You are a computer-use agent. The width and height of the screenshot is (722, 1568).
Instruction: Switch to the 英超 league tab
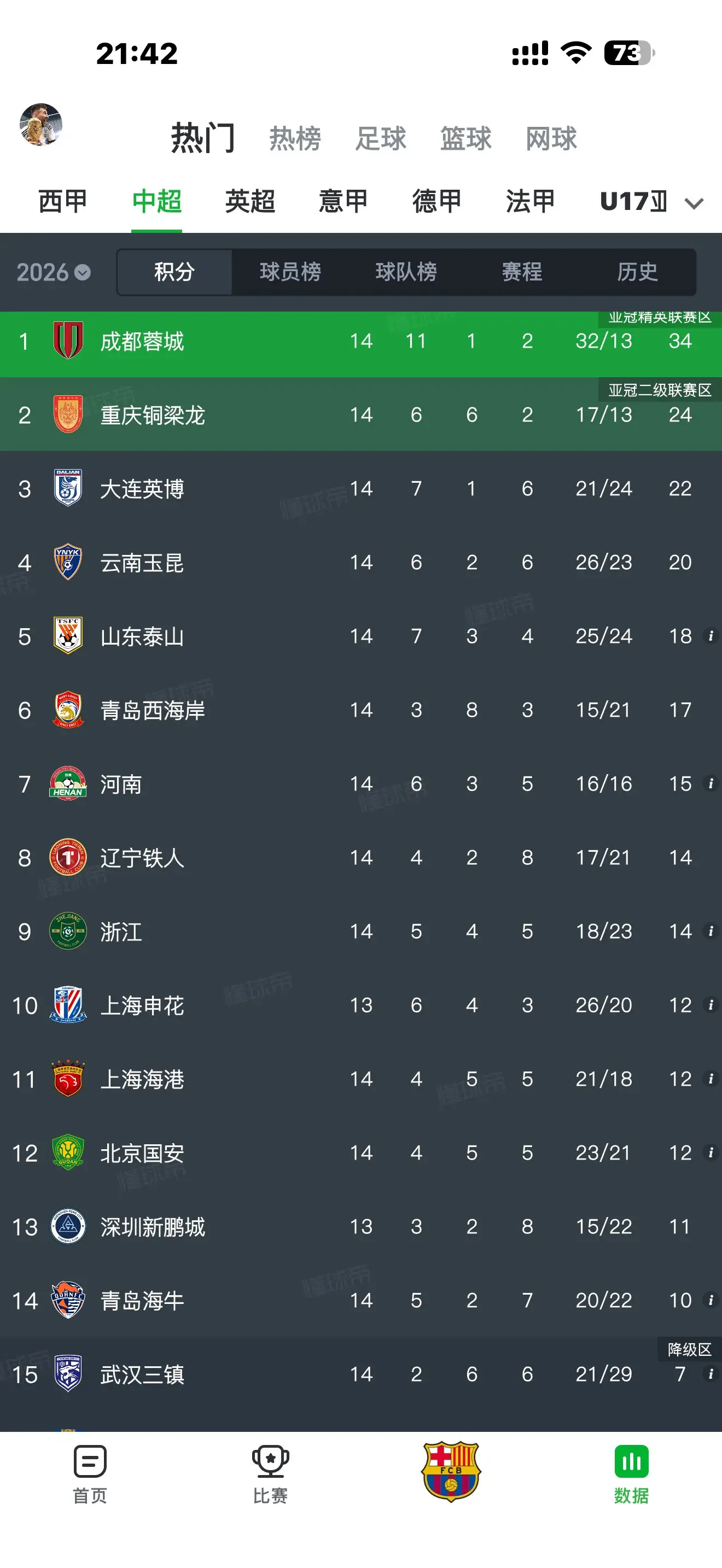(x=250, y=202)
